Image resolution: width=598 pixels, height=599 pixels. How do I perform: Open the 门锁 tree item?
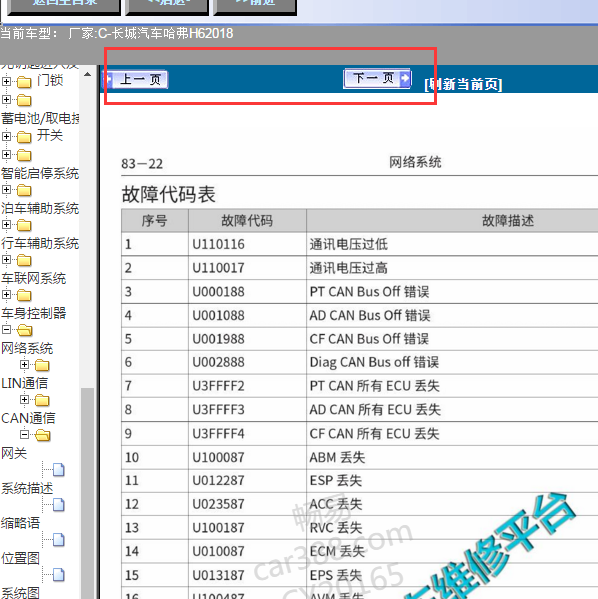pyautogui.click(x=50, y=80)
